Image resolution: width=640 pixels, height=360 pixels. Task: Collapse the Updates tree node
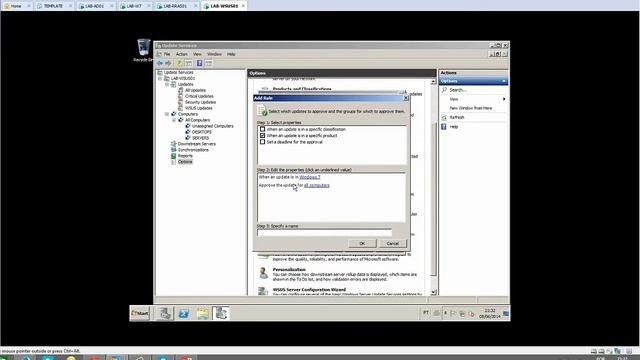coord(167,84)
